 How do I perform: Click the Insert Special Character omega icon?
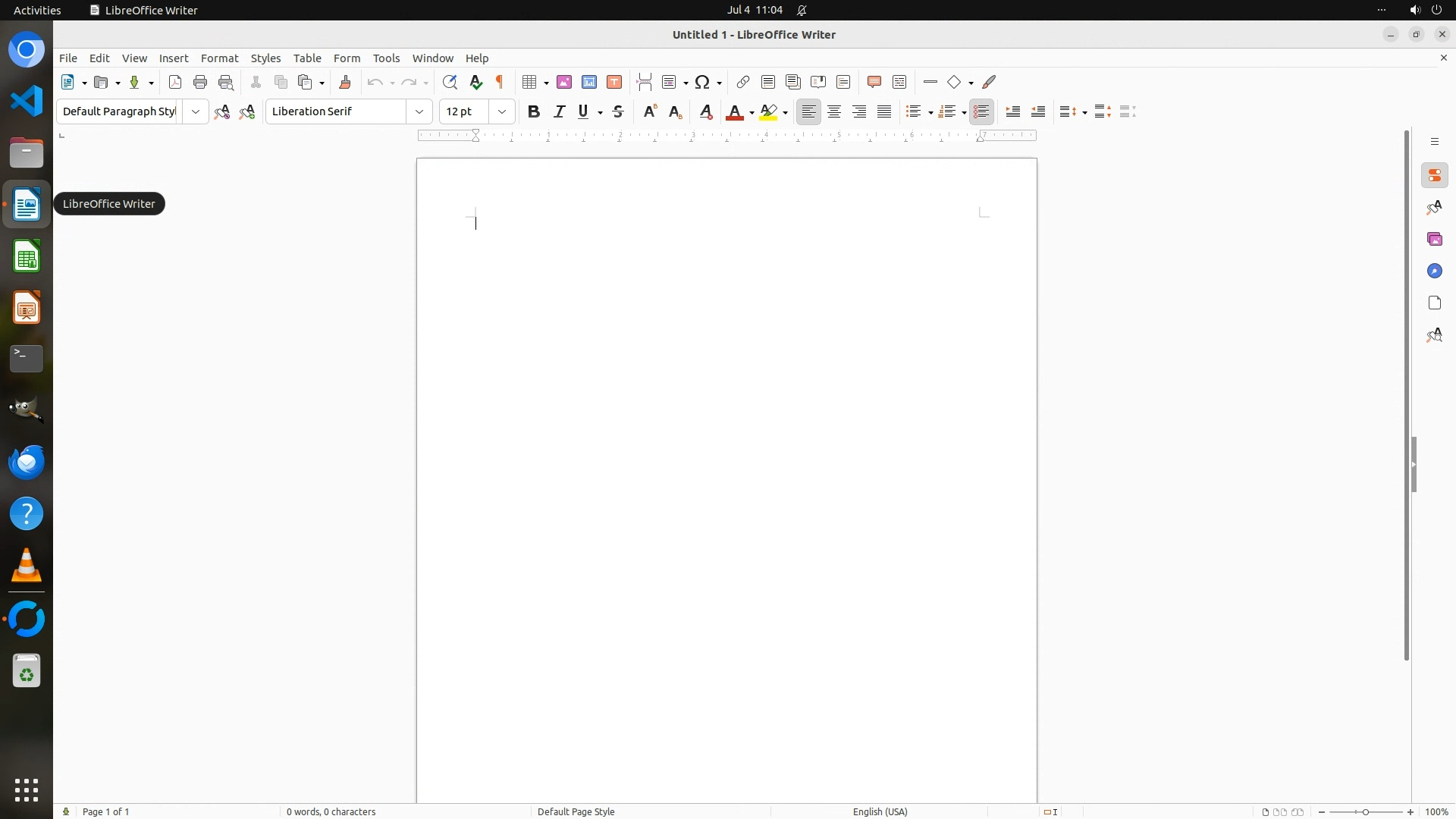point(702,82)
